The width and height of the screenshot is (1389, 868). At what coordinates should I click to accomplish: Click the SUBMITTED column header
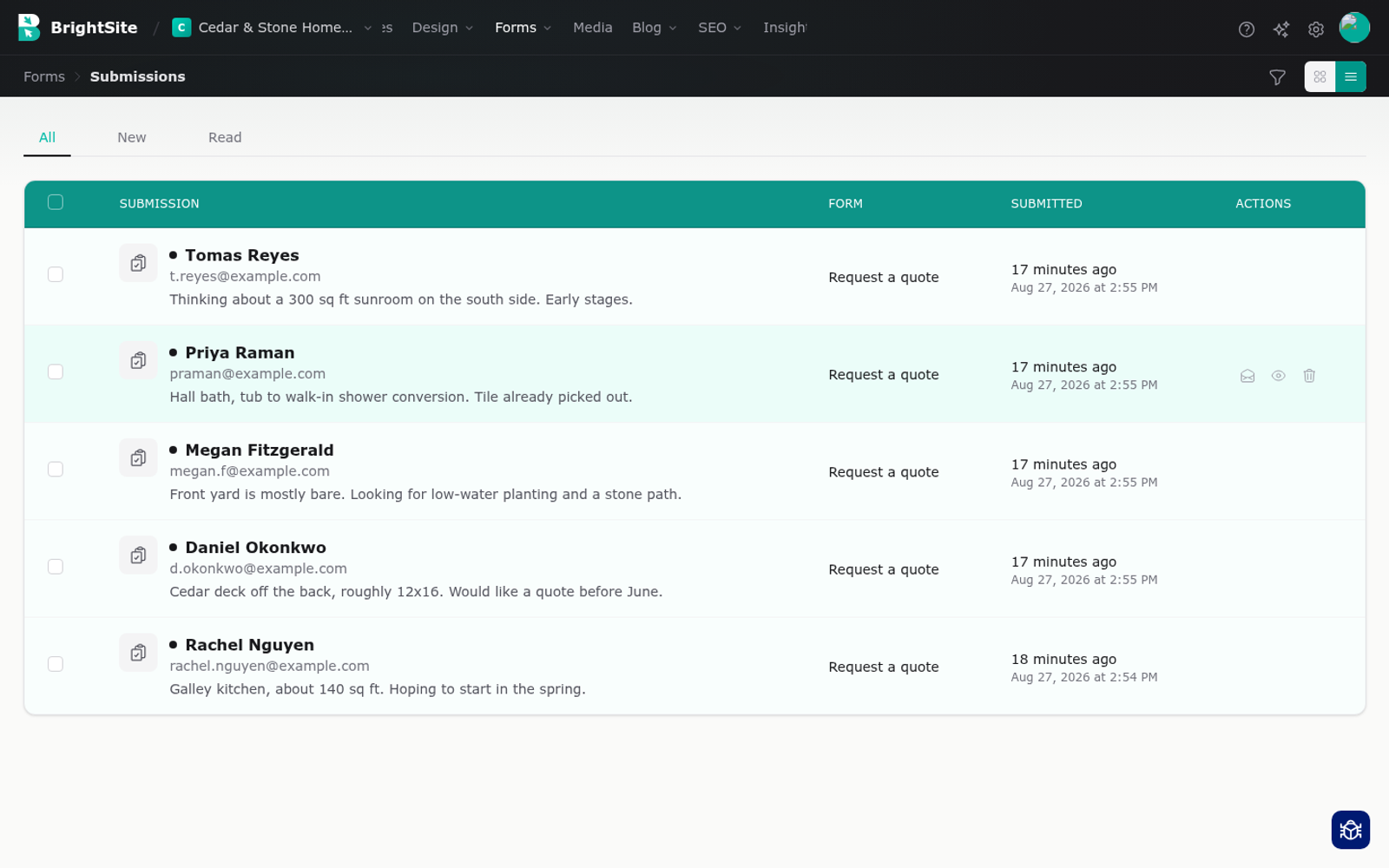(x=1046, y=204)
